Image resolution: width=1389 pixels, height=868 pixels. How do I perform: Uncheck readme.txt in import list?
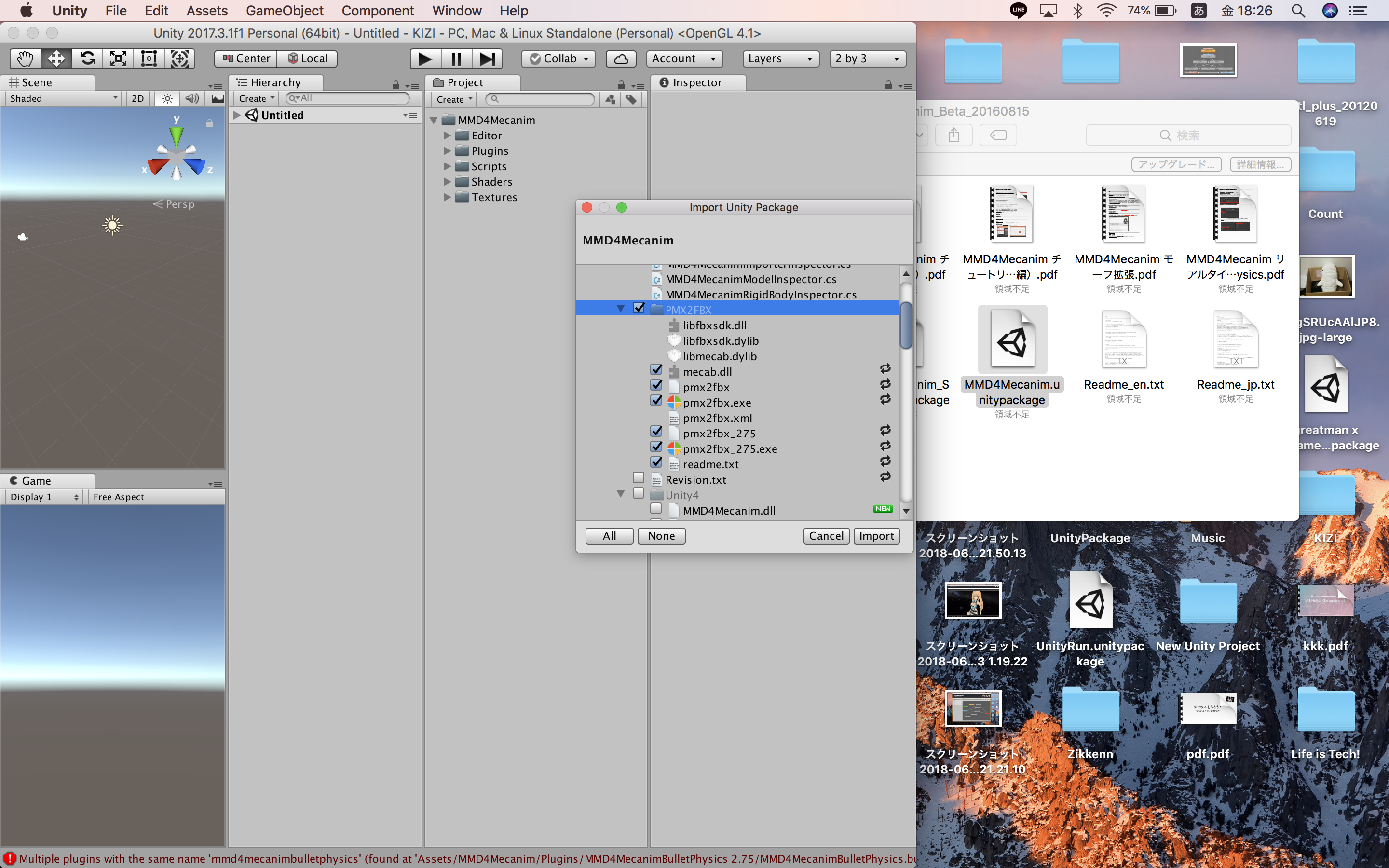click(x=656, y=463)
